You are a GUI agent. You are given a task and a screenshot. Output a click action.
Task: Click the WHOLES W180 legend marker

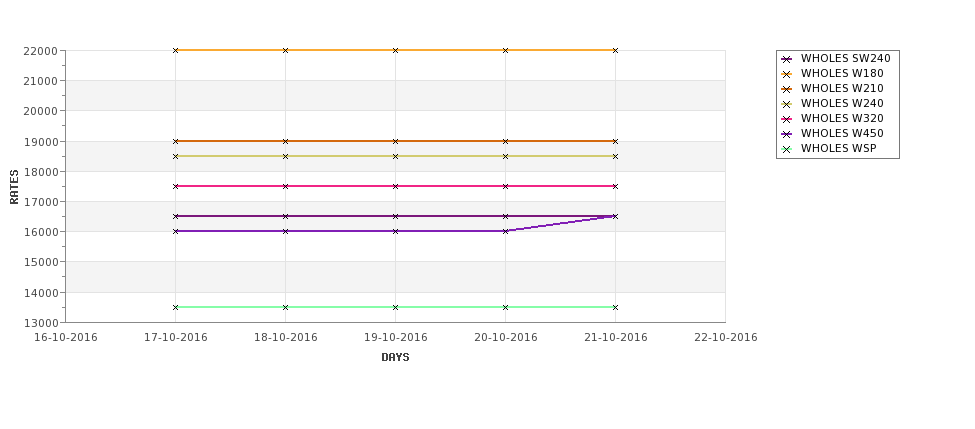[x=787, y=74]
